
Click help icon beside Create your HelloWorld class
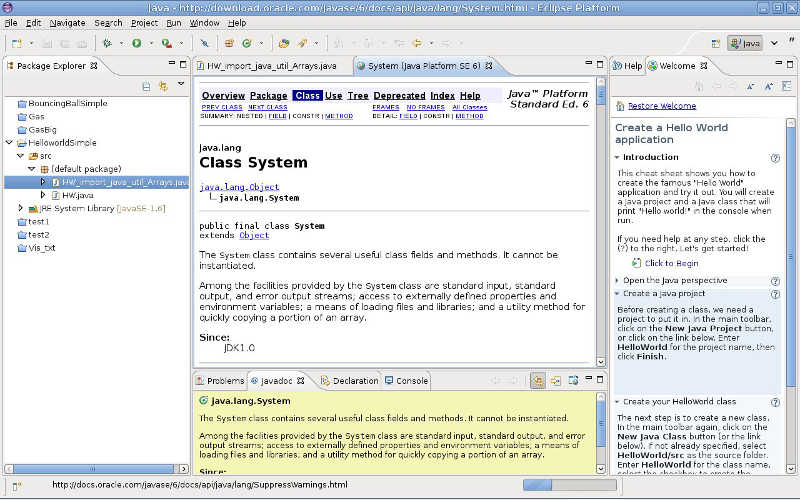click(x=775, y=403)
